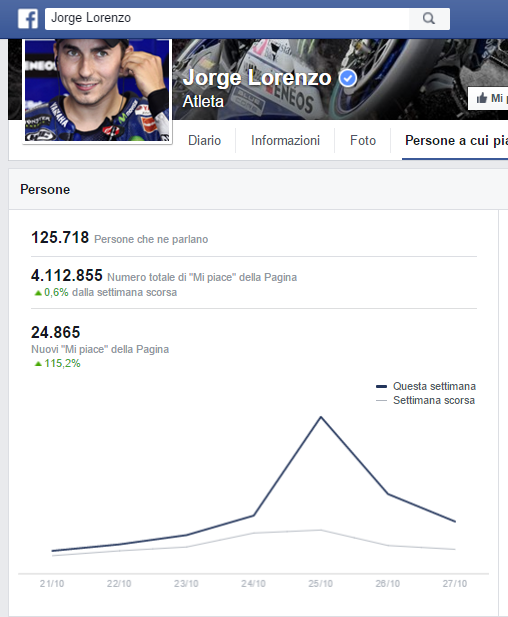Click the Persone che ne parlano label
This screenshot has height=617, width=508.
click(x=151, y=239)
